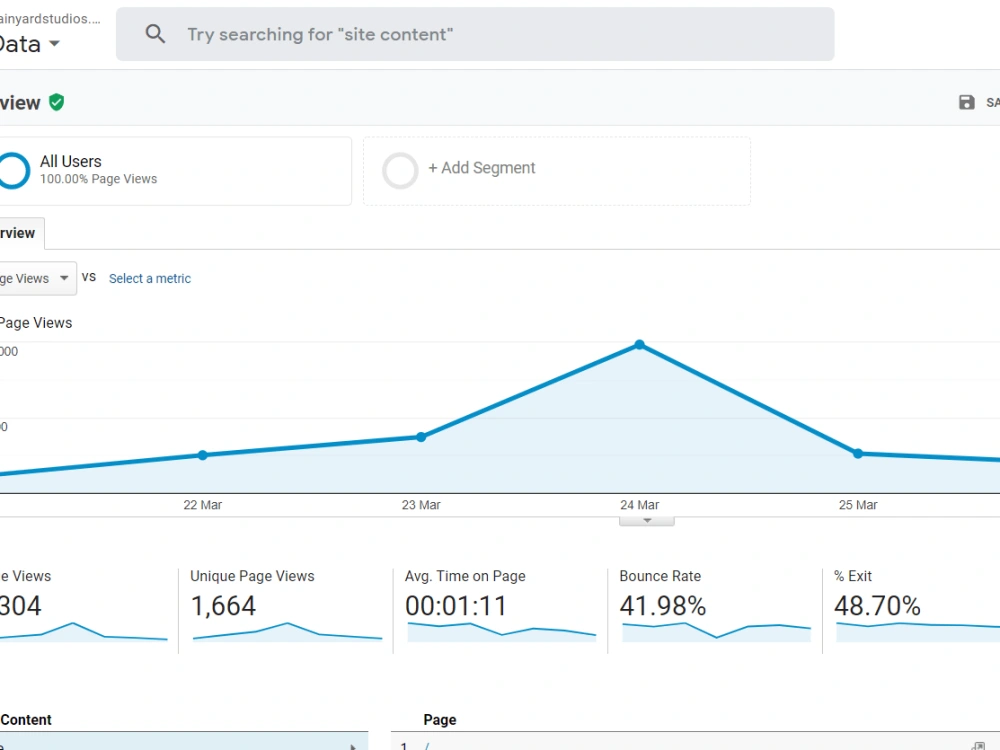The image size is (1000, 750).
Task: Click the Unique Page Views label
Action: tap(253, 577)
